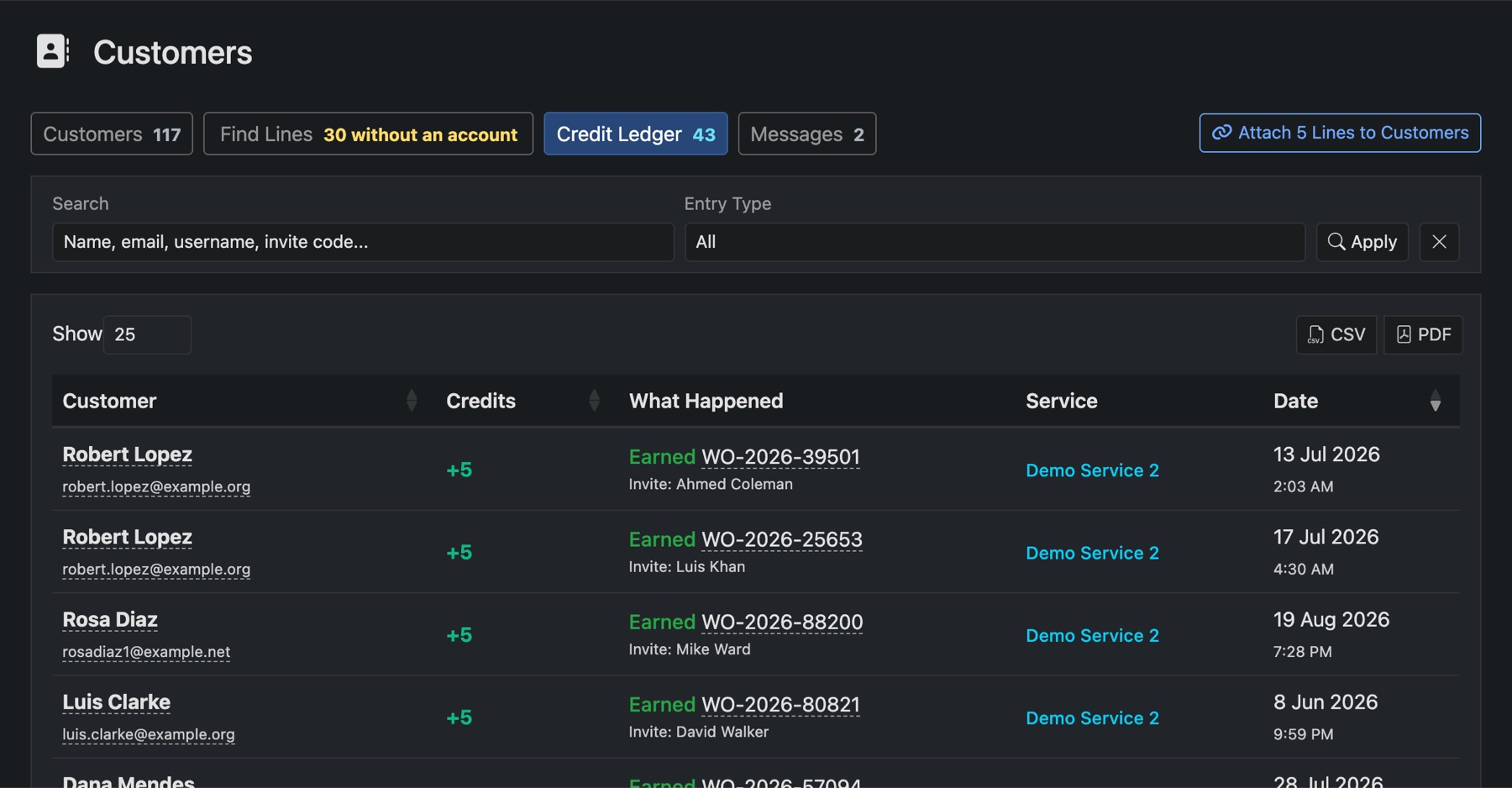Click Invite: Ahmed Coleman text
The width and height of the screenshot is (1512, 788).
click(711, 484)
